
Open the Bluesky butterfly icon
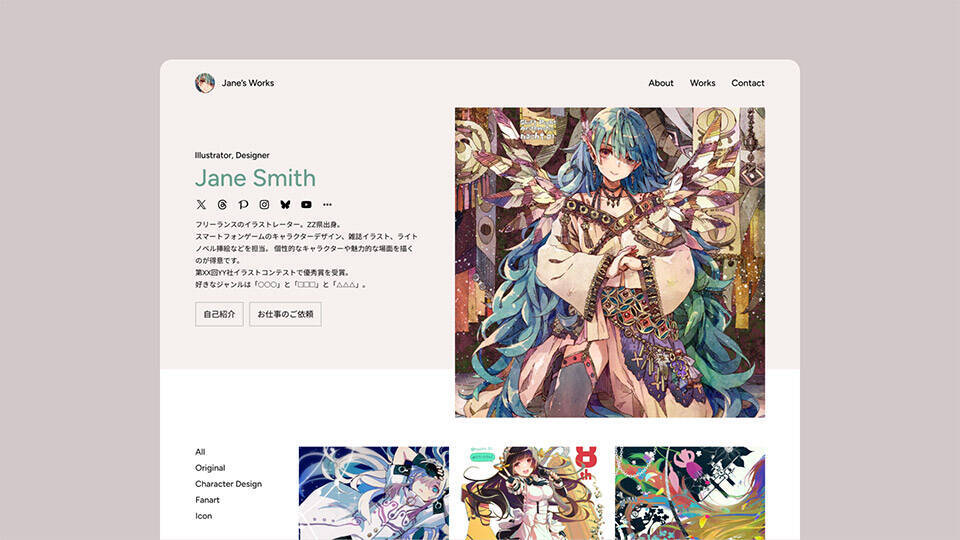(285, 204)
